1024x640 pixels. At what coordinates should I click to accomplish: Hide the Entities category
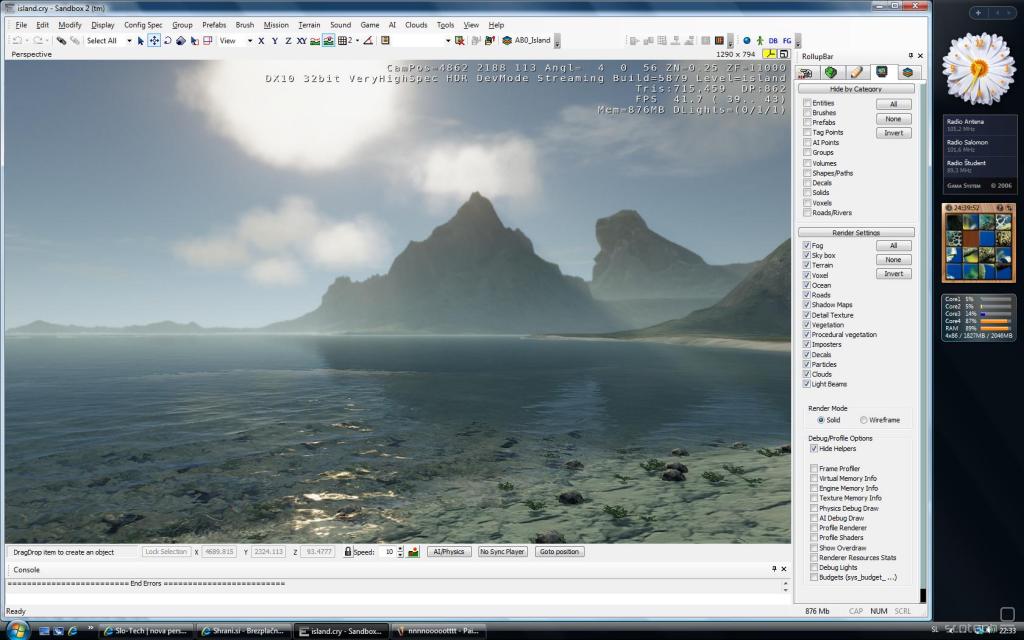[x=807, y=103]
